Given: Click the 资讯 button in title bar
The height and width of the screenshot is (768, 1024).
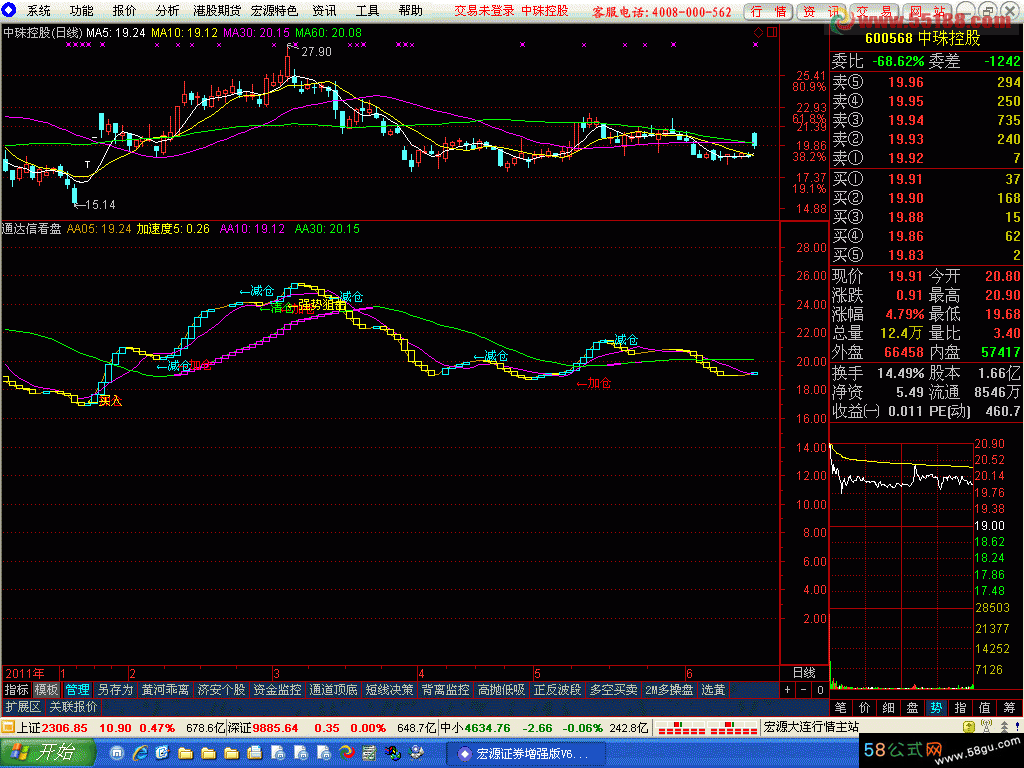Looking at the screenshot, I should click(x=820, y=11).
